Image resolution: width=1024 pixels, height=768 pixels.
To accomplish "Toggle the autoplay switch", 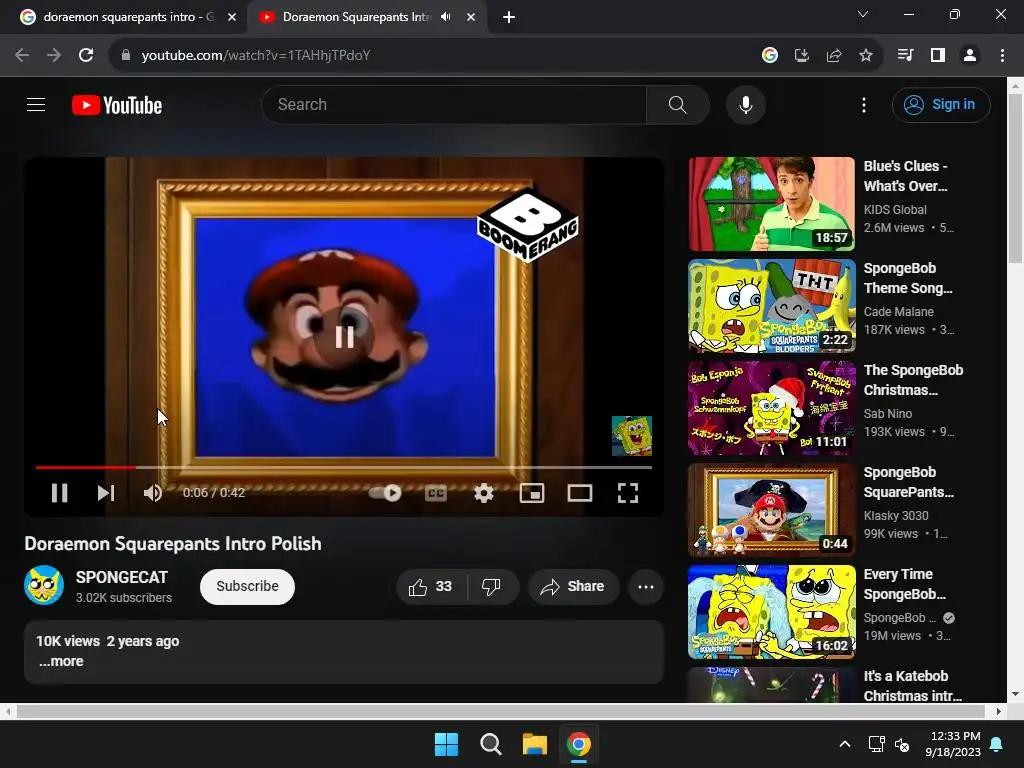I will click(385, 493).
